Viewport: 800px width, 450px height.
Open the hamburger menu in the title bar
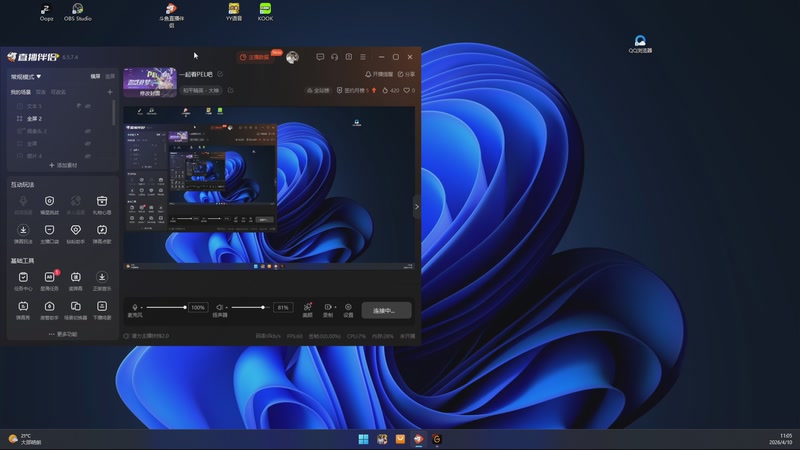pos(362,57)
